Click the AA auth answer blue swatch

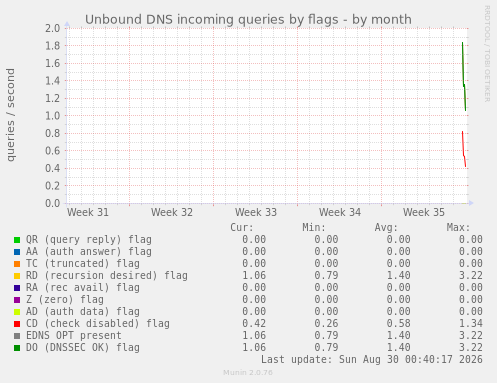(x=17, y=252)
